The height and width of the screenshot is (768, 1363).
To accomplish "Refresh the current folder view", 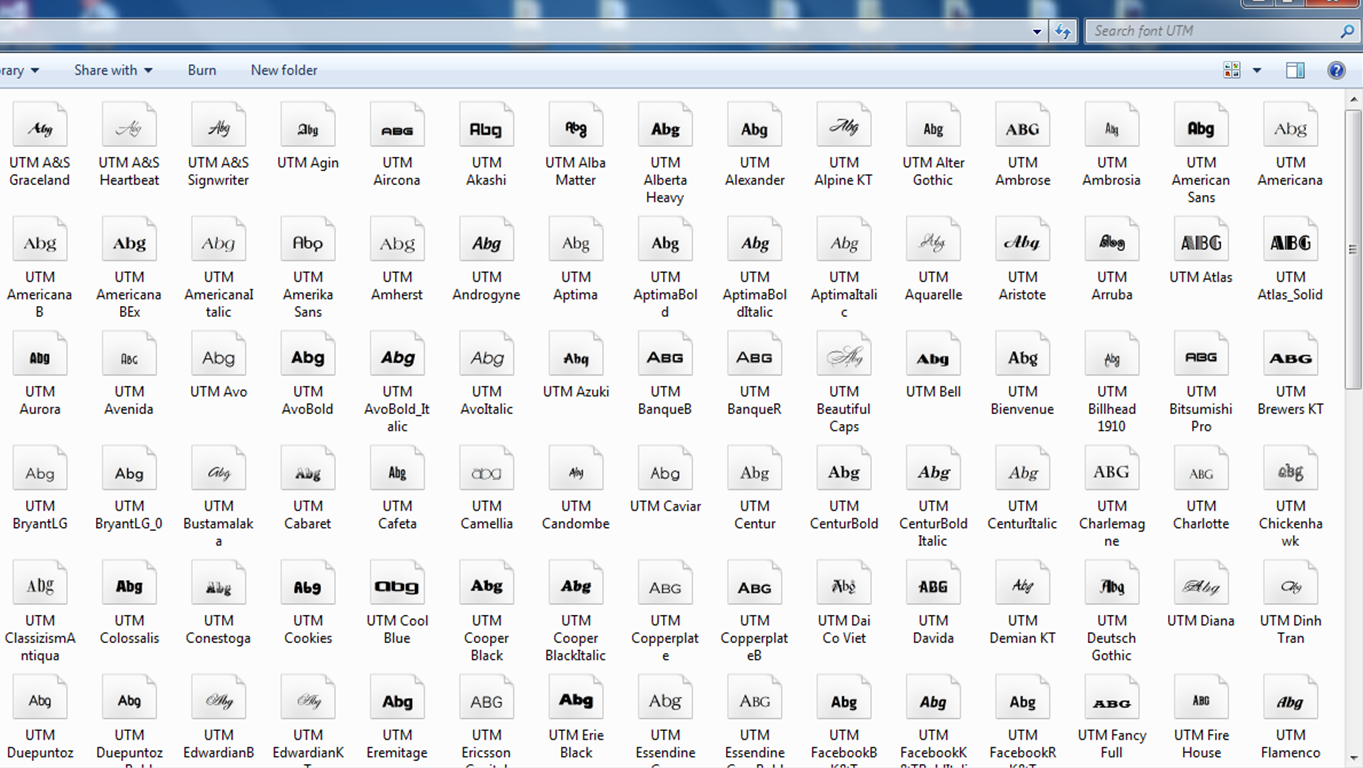I will (x=1063, y=31).
